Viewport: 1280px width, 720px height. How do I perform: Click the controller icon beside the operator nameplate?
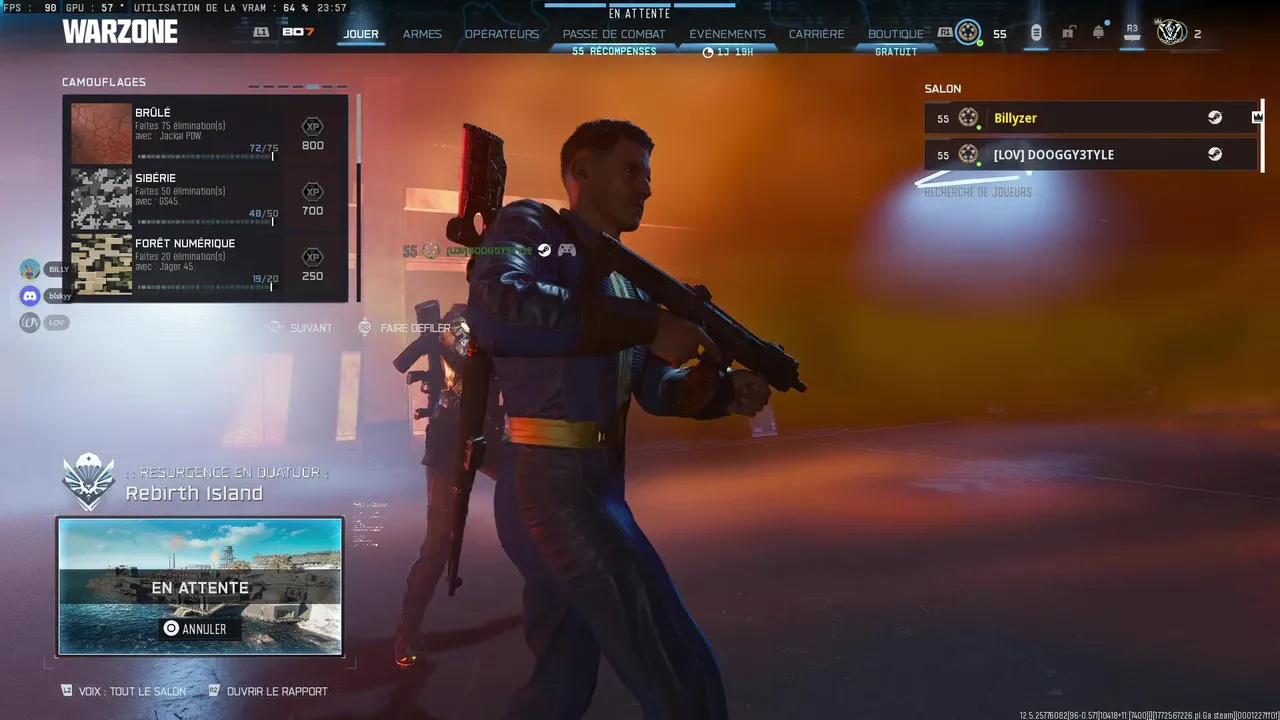[x=566, y=250]
